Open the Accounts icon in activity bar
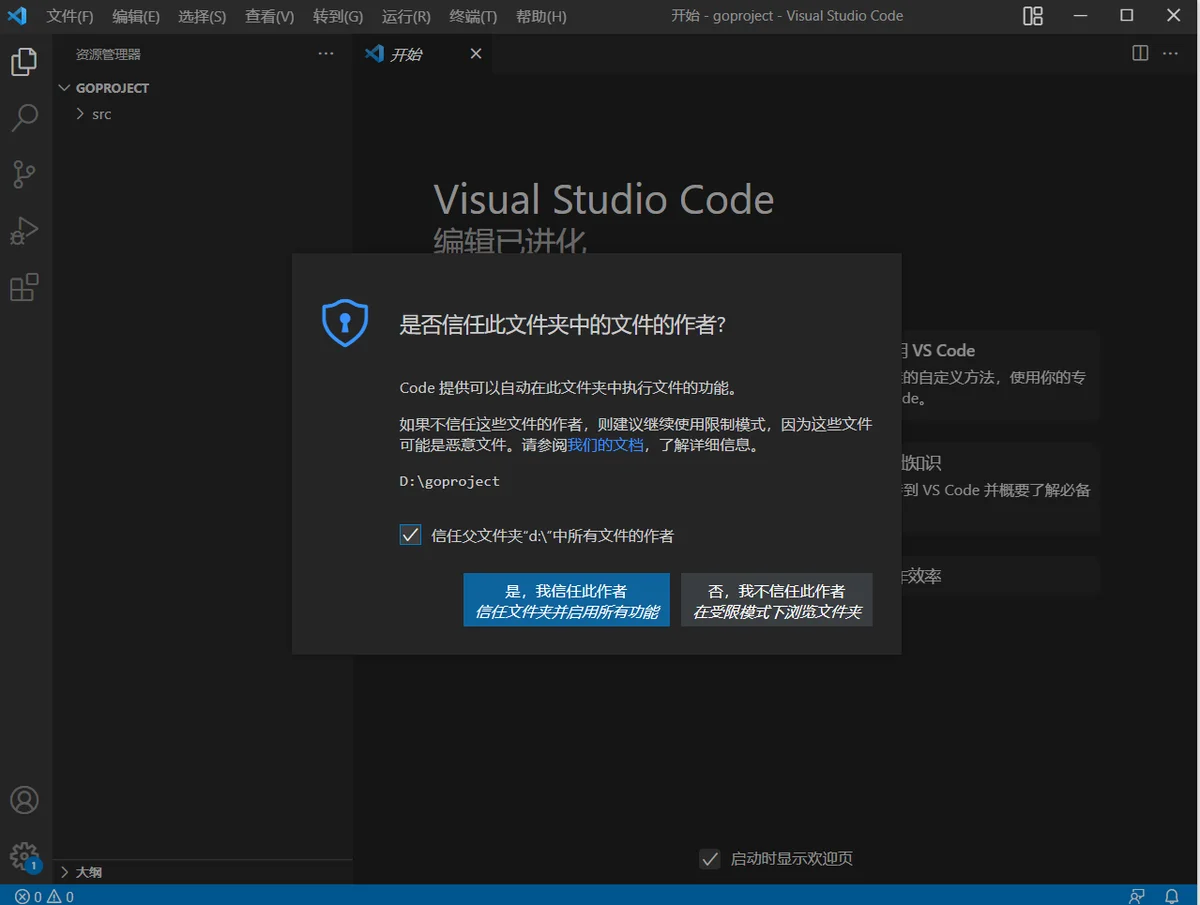The width and height of the screenshot is (1200, 905). tap(24, 800)
